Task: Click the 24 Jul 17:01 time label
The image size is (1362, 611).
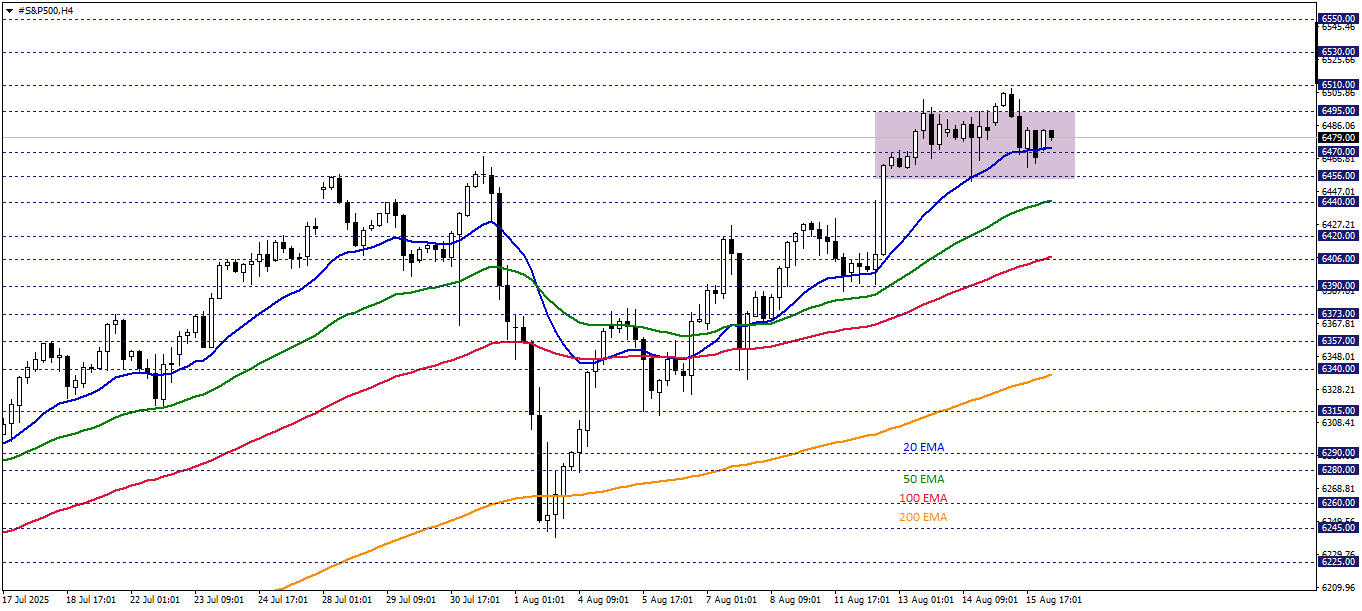Action: (x=281, y=600)
